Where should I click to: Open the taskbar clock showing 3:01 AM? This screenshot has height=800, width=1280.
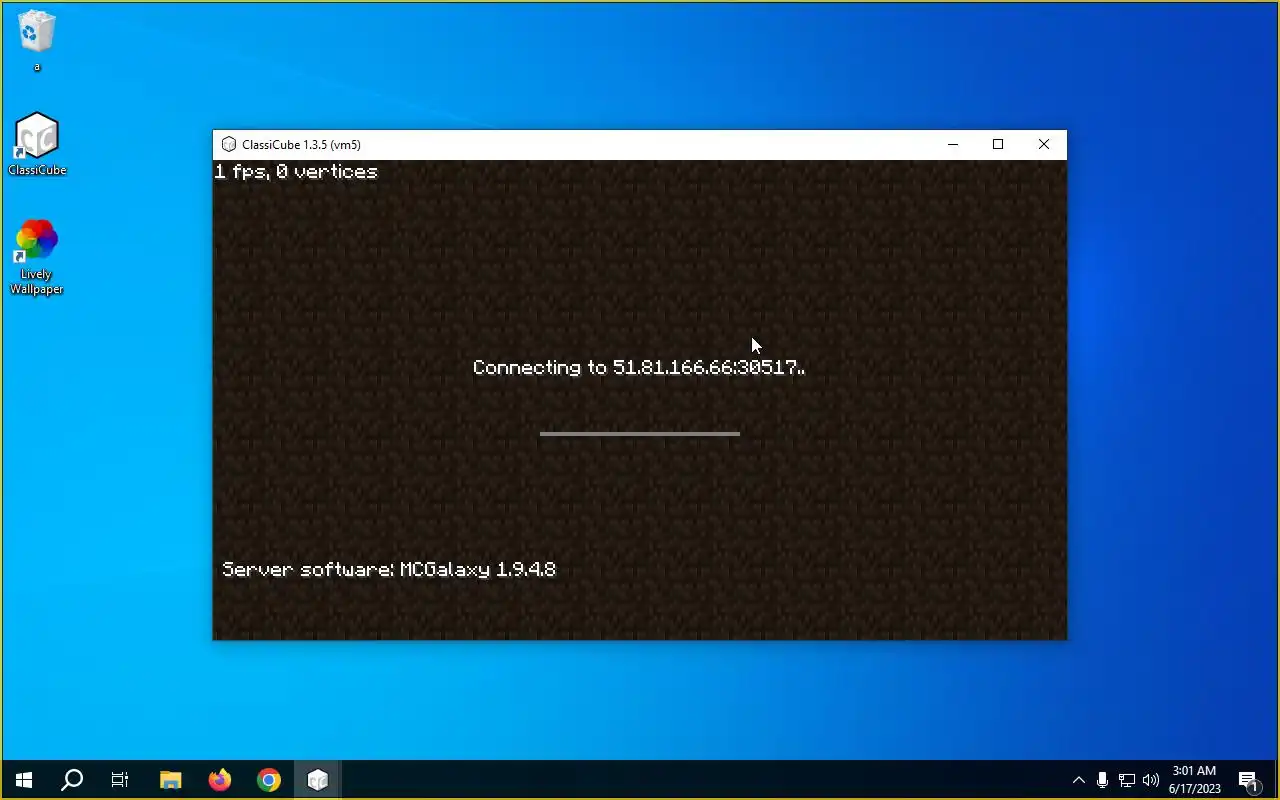tap(1194, 780)
